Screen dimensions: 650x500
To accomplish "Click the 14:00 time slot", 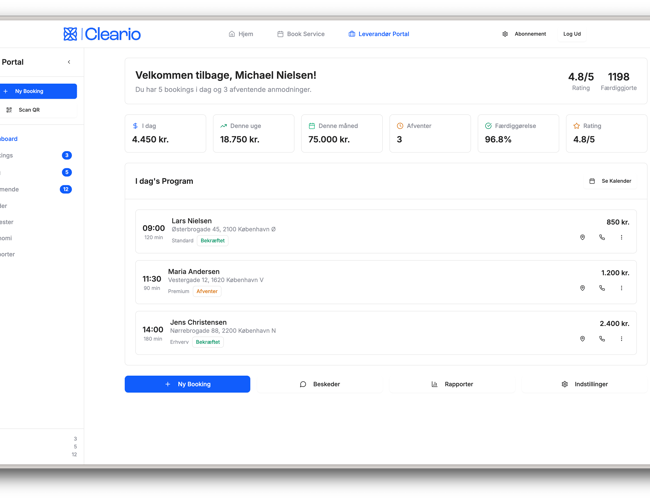I will click(153, 330).
